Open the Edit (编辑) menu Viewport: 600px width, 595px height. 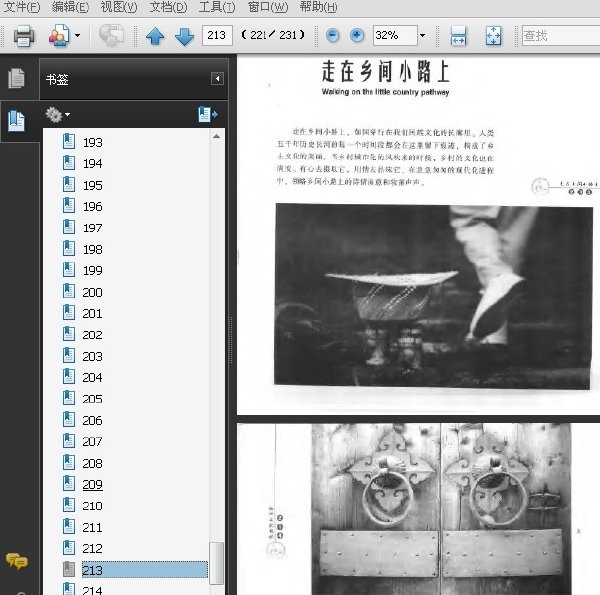point(70,7)
